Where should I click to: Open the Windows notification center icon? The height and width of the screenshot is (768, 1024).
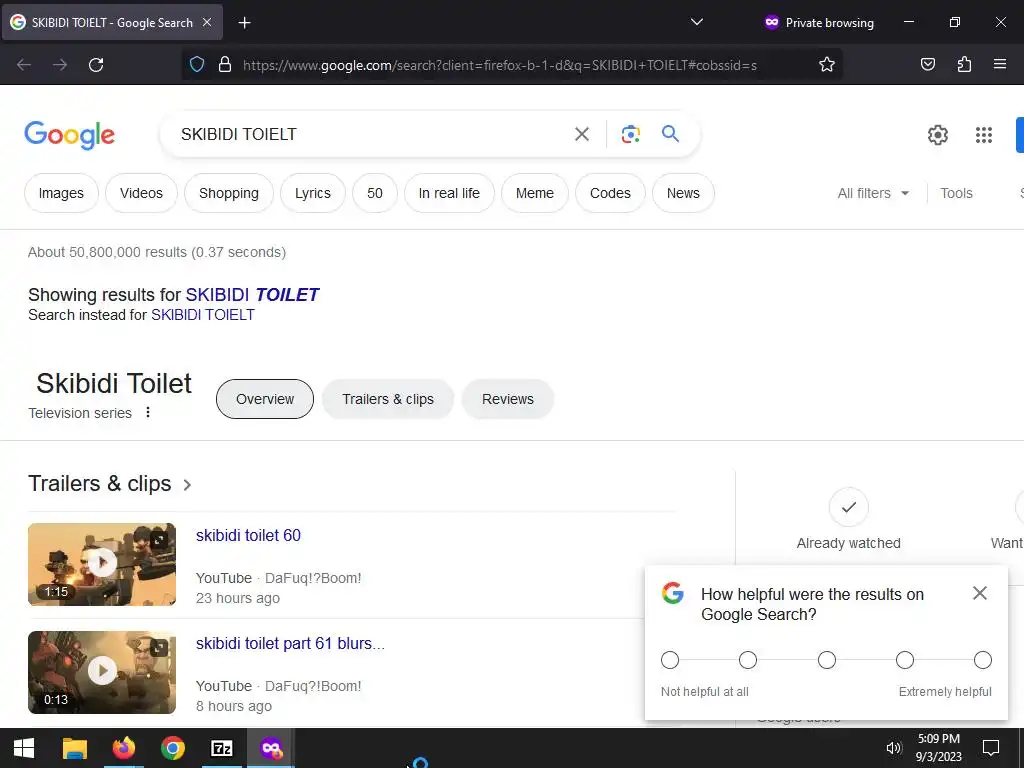(x=991, y=748)
